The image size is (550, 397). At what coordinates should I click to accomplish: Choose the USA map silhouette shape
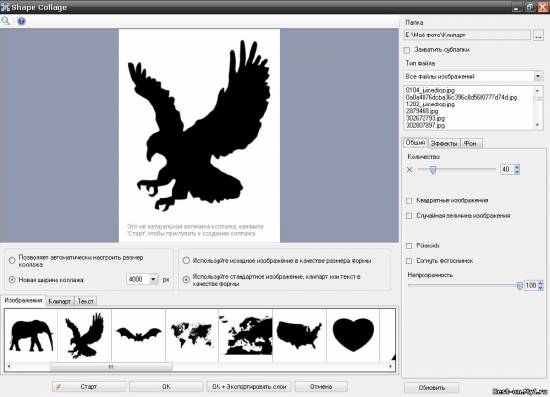coord(299,335)
